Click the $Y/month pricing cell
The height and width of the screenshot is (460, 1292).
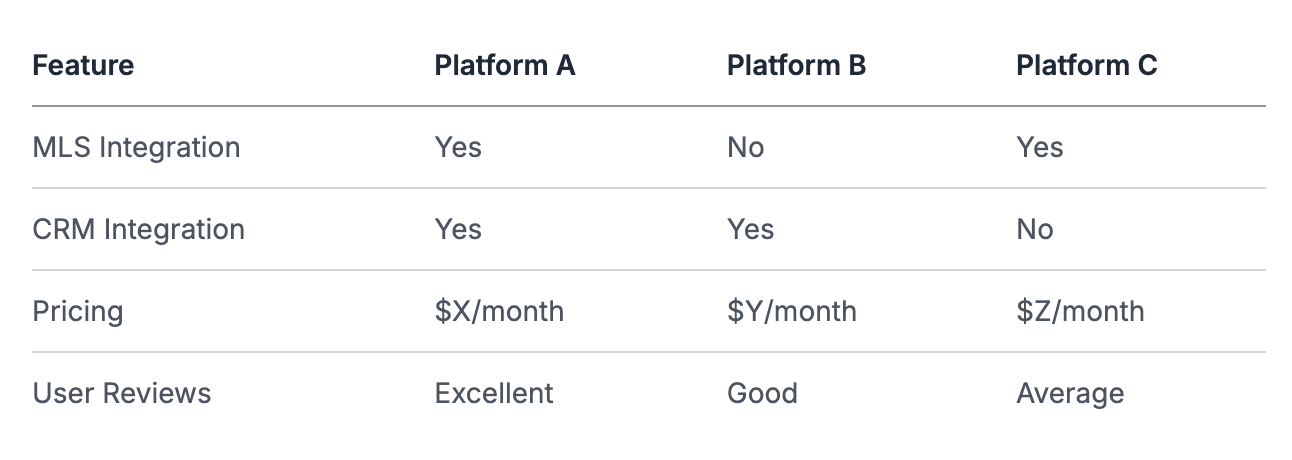pos(791,311)
